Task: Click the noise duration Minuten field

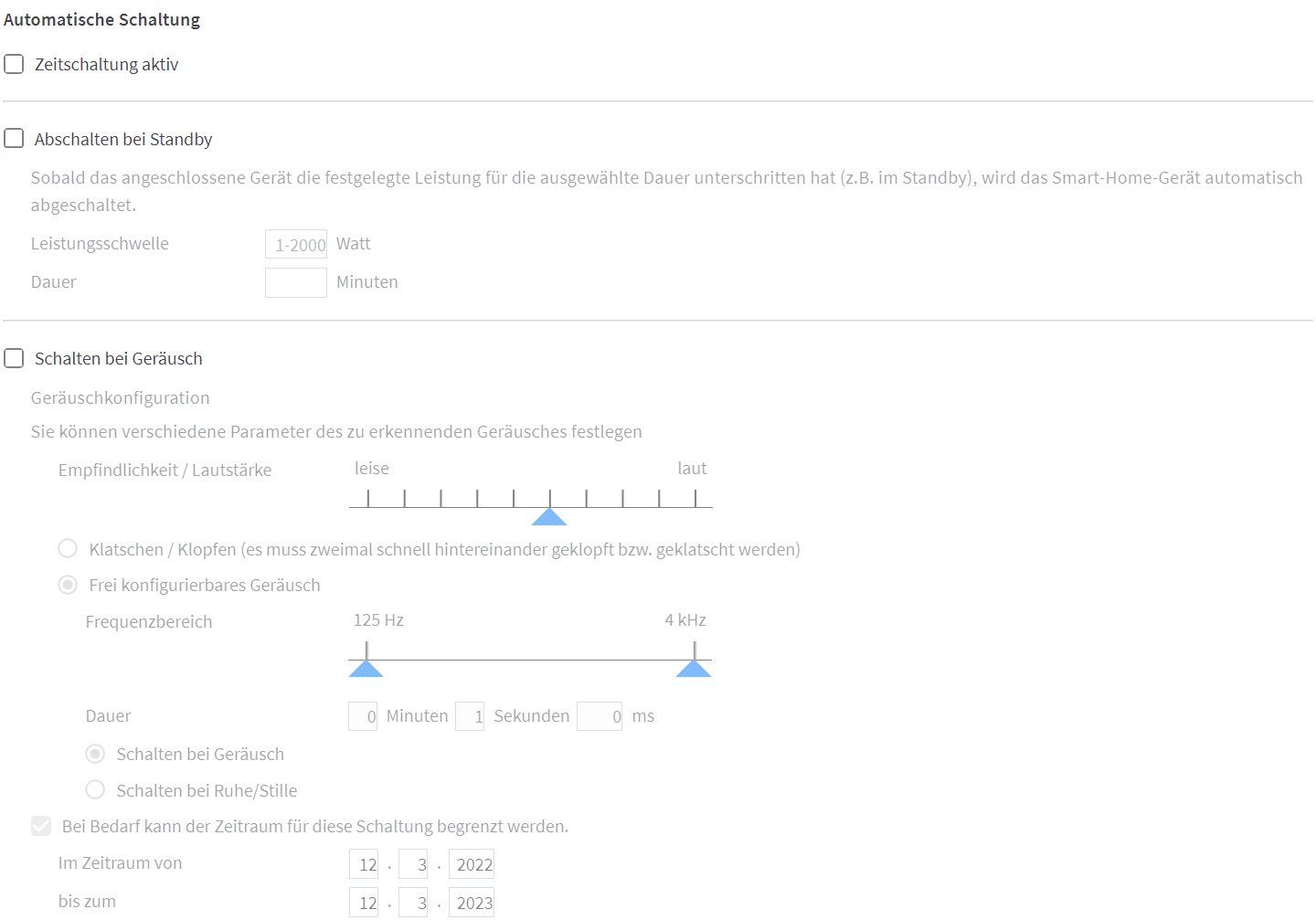Action: point(363,716)
